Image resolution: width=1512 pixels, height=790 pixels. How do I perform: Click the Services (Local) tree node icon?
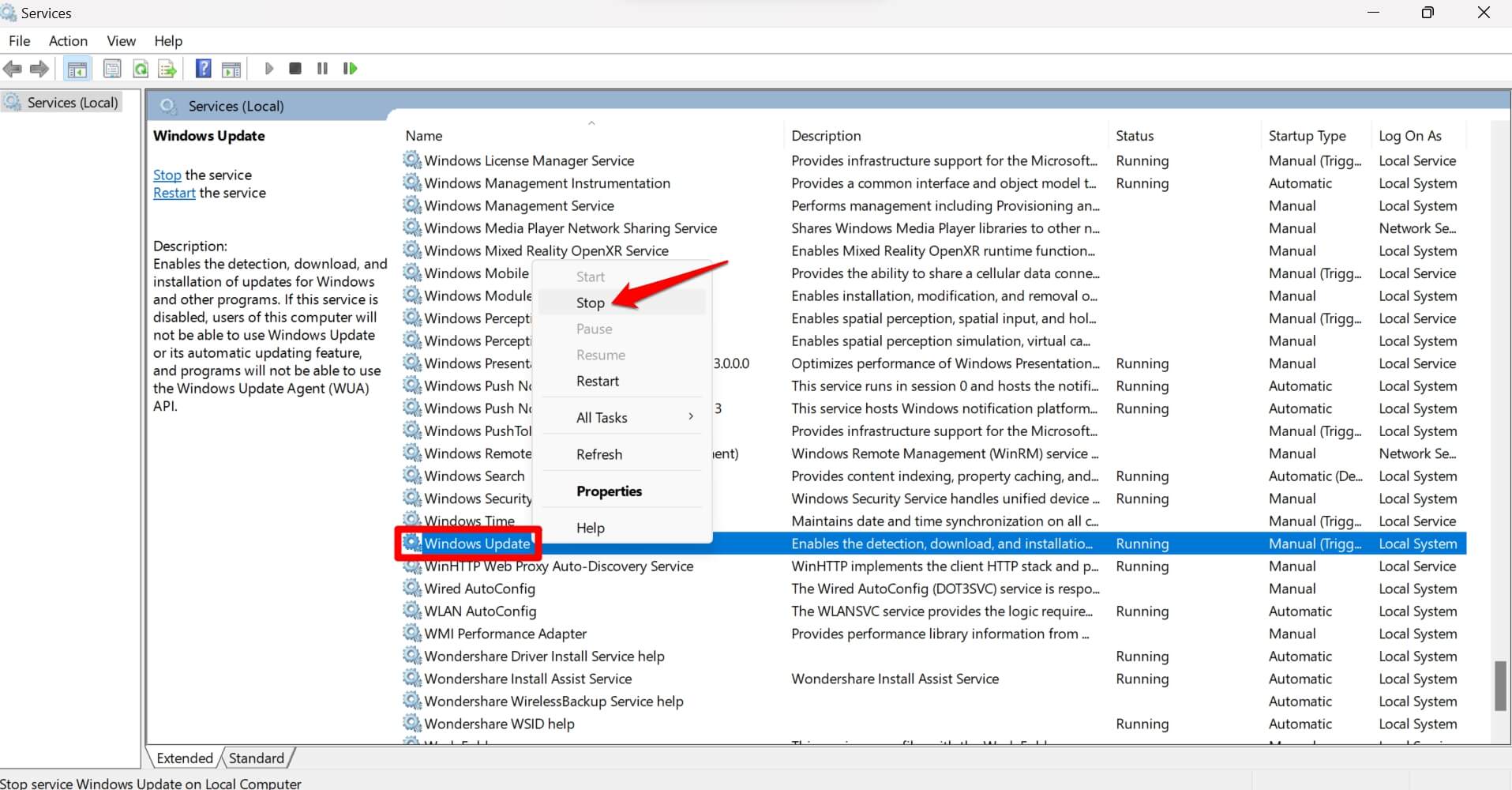[13, 102]
